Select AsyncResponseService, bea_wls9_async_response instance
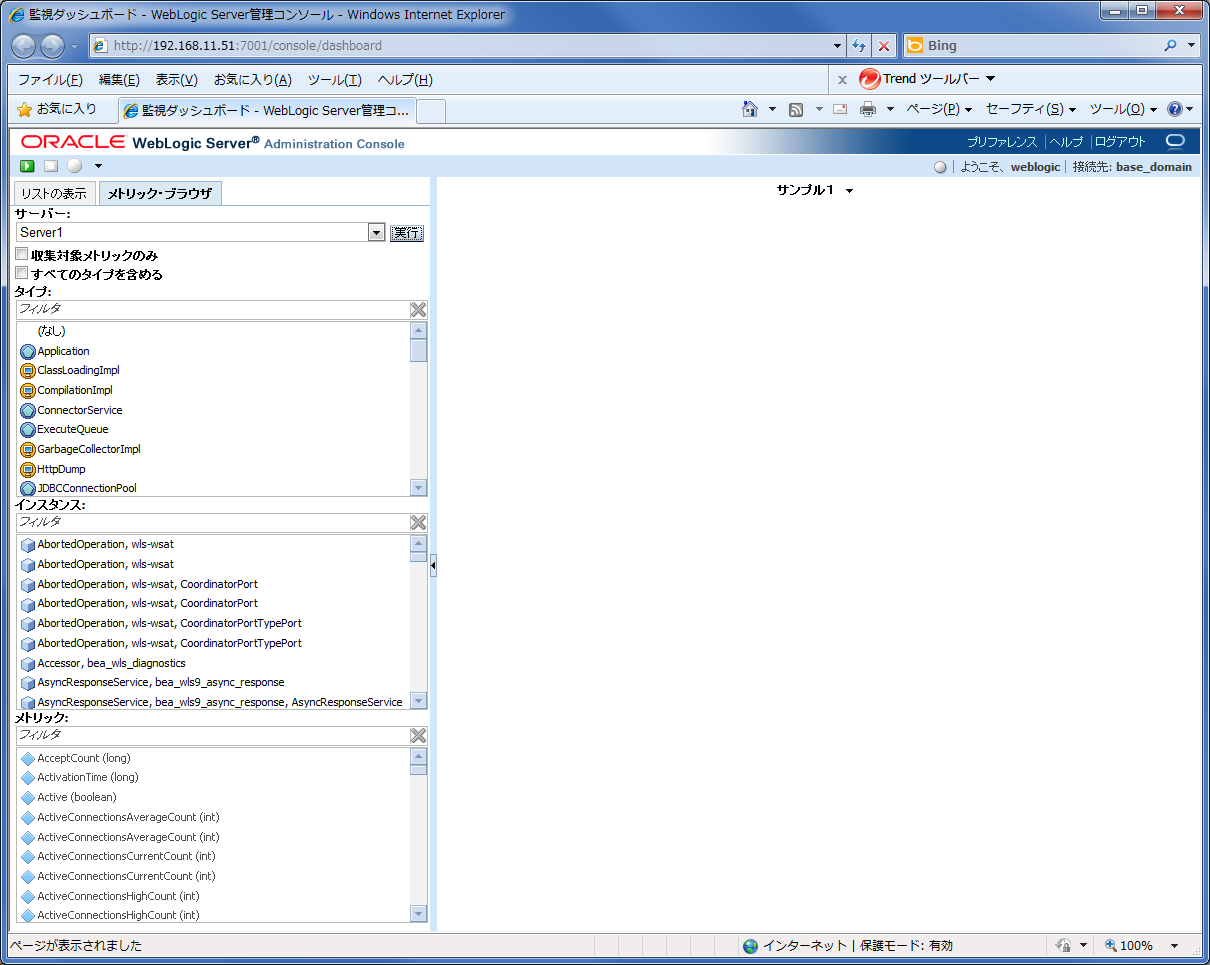The width and height of the screenshot is (1210, 965). pyautogui.click(x=161, y=682)
